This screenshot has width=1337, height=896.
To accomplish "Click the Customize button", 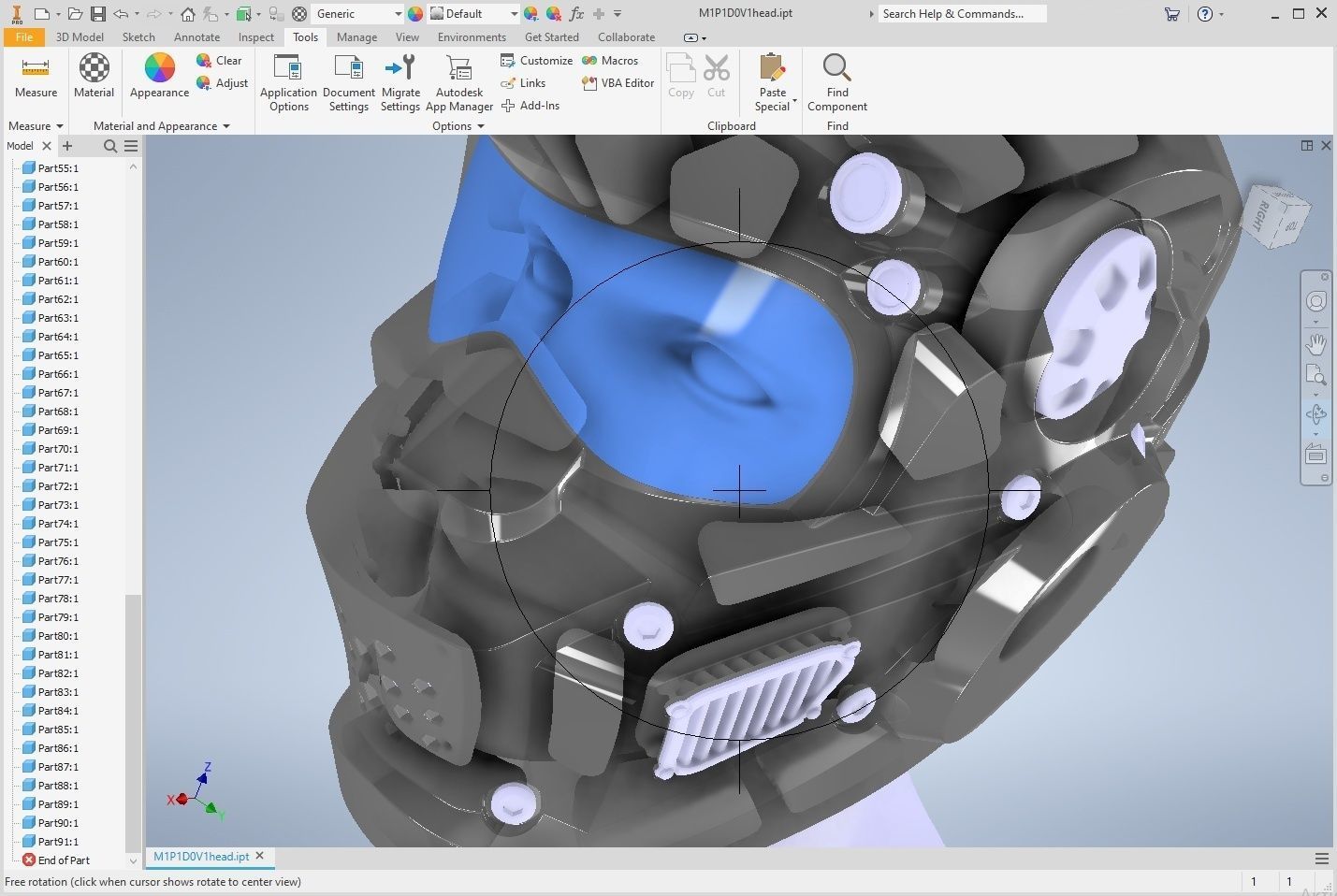I will point(537,61).
